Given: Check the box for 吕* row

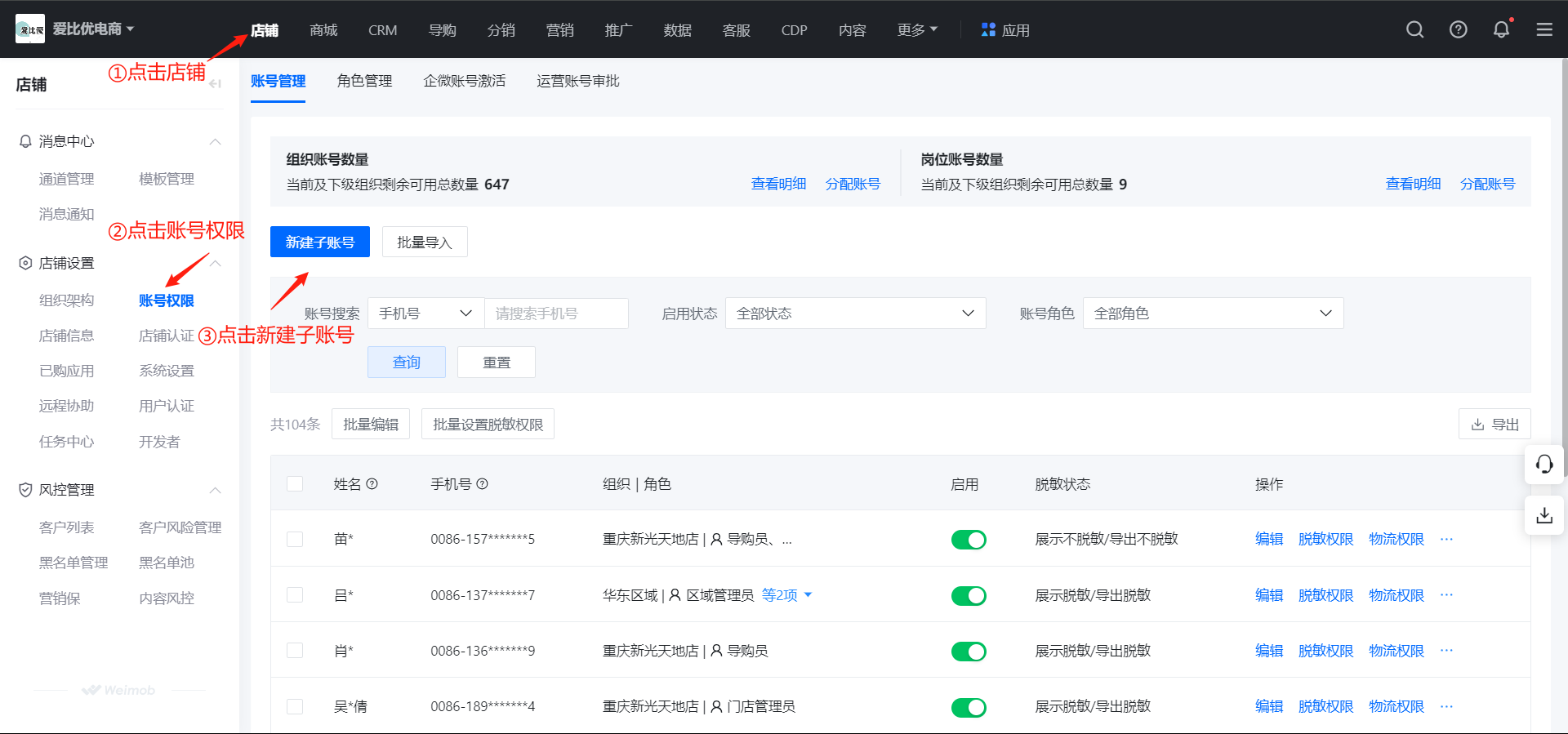Looking at the screenshot, I should [x=295, y=595].
